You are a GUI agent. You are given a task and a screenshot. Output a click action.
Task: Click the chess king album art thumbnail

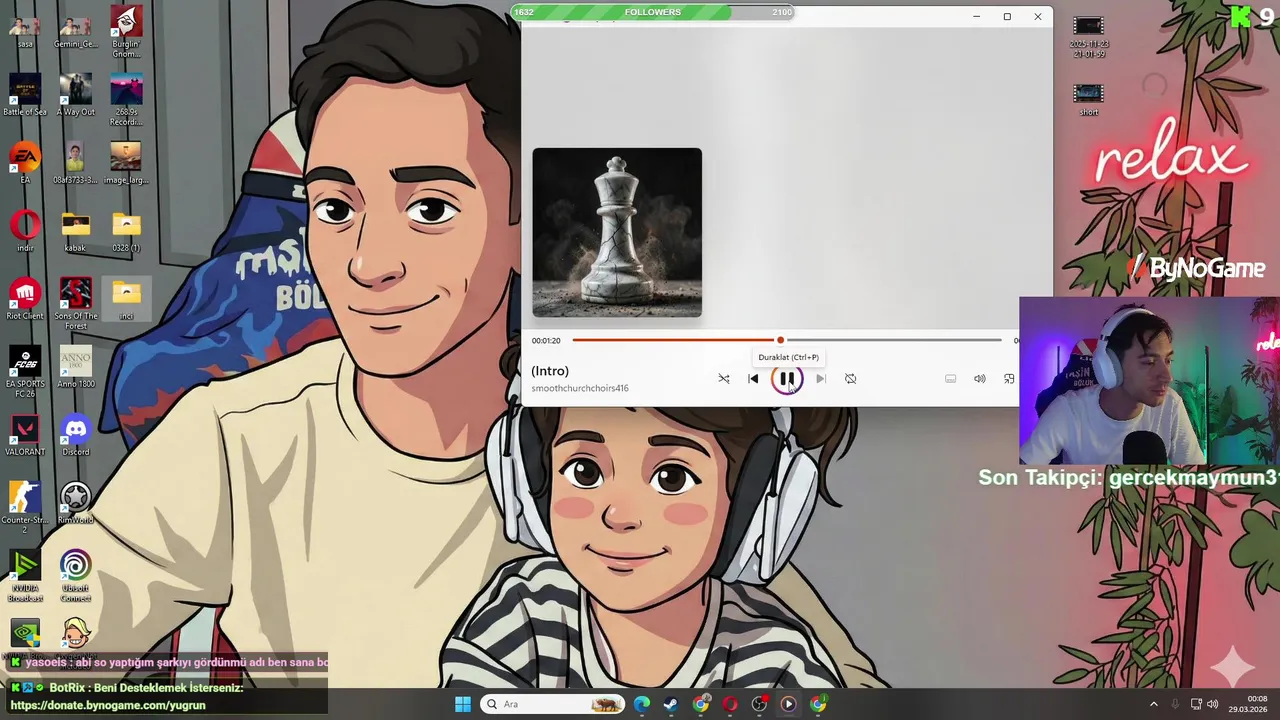coord(617,232)
